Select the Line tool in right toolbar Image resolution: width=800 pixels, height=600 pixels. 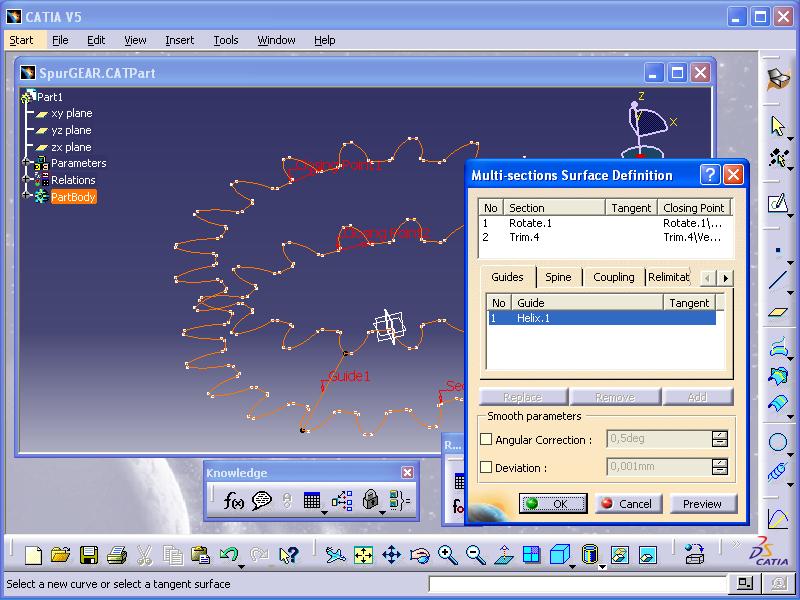[778, 281]
